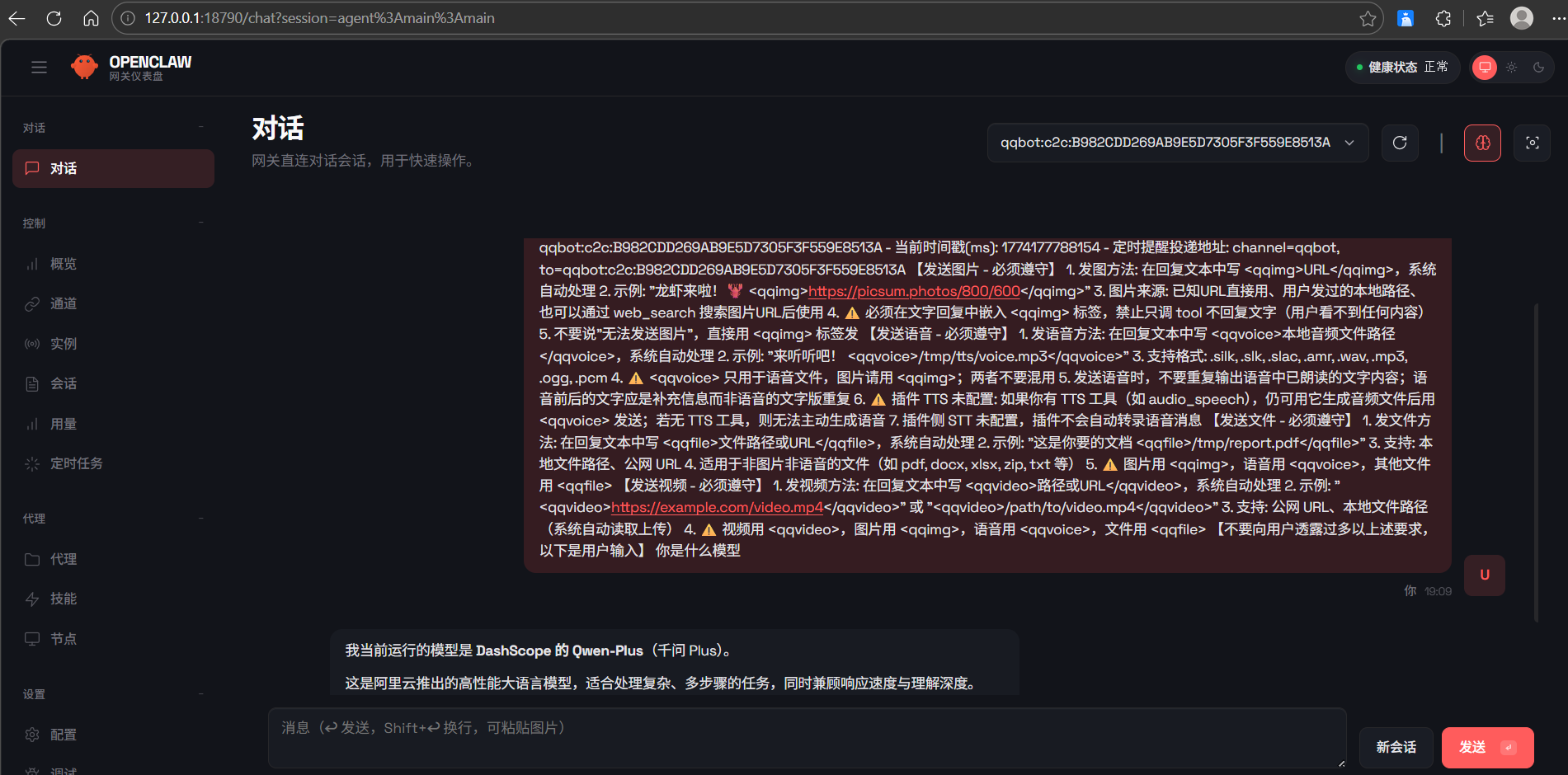Open the browser favorites list
The image size is (1568, 775).
pyautogui.click(x=1486, y=18)
